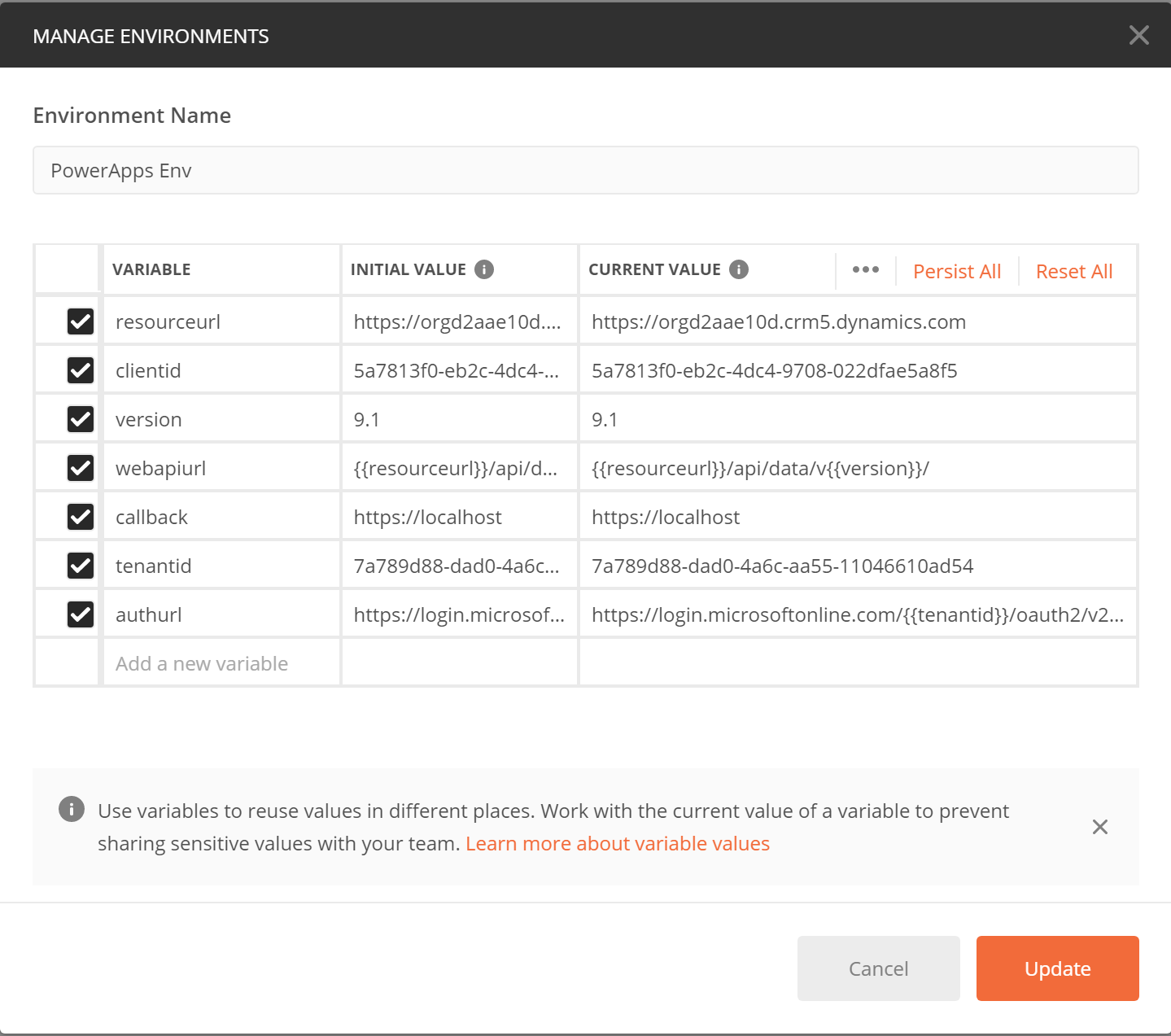The image size is (1171, 1036).
Task: Click Reset All
Action: [1074, 271]
